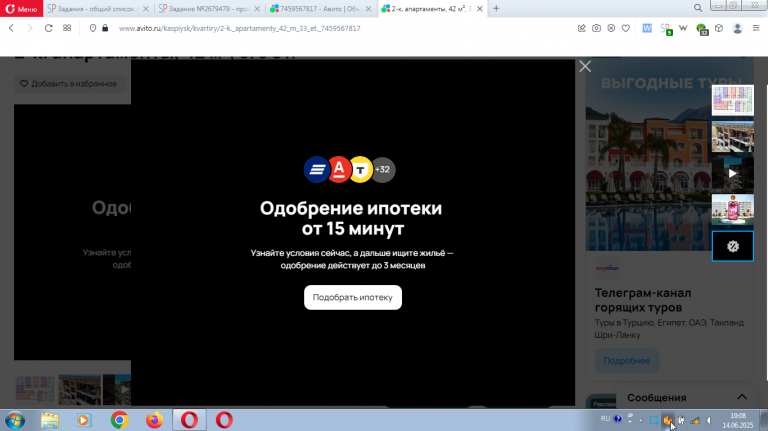This screenshot has width=768, height=431.
Task: Focus the address bar URL field
Action: tap(240, 28)
